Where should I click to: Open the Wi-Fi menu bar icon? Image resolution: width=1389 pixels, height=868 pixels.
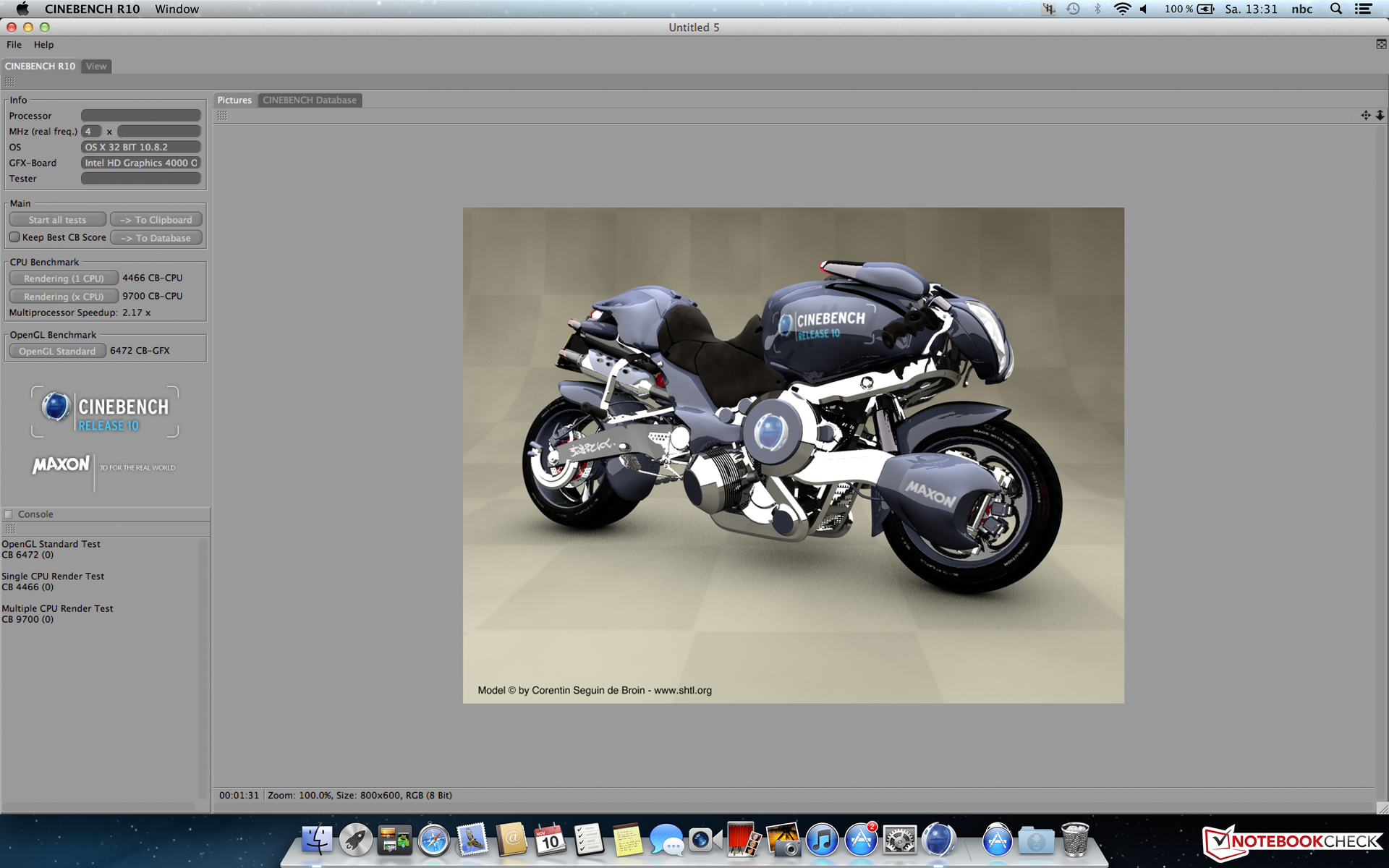[1122, 9]
